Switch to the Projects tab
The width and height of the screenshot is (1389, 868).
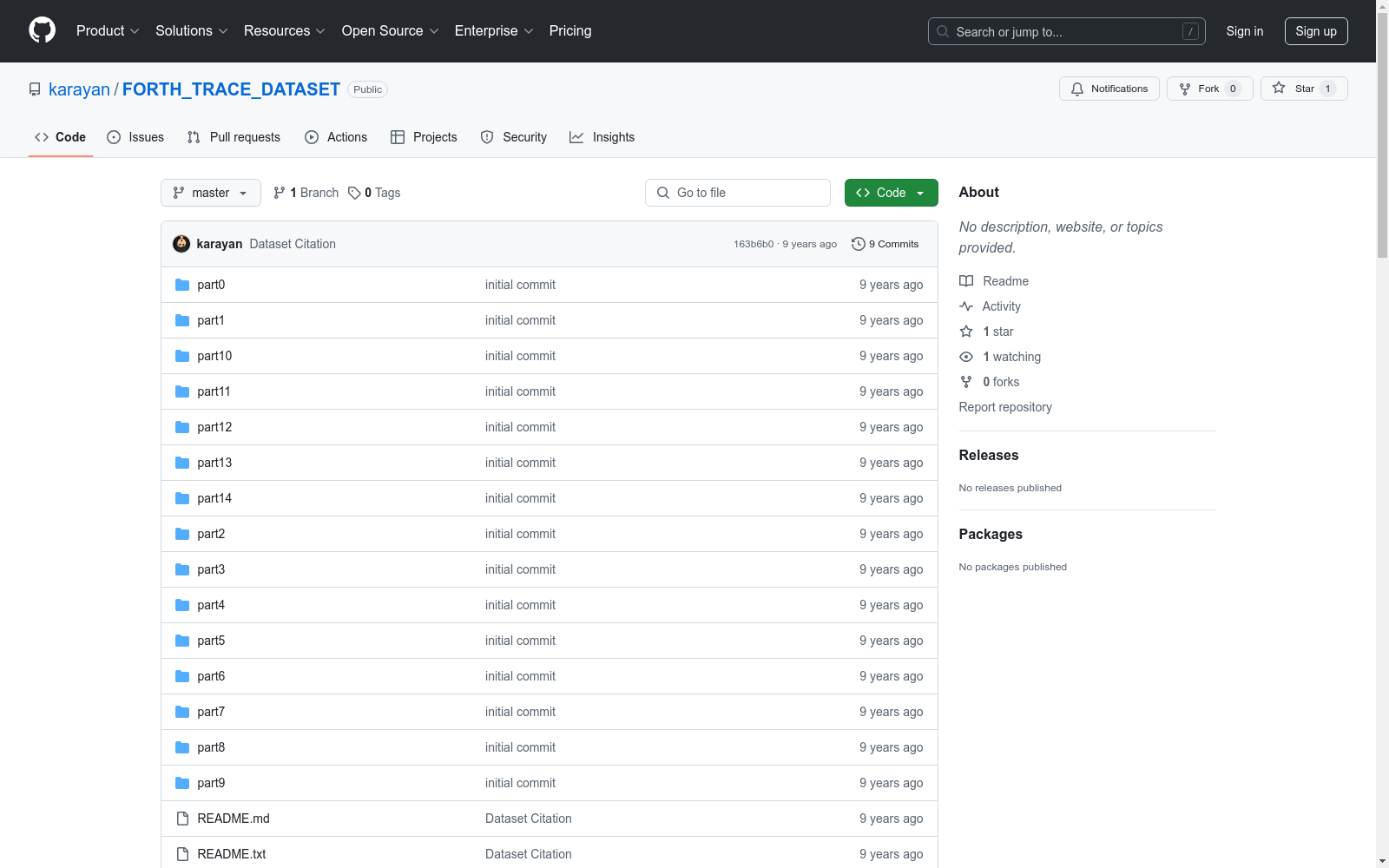coord(424,137)
